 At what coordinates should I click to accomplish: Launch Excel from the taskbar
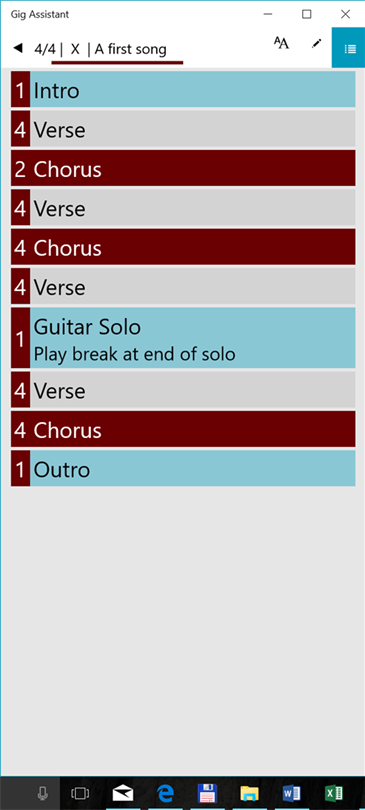334,793
